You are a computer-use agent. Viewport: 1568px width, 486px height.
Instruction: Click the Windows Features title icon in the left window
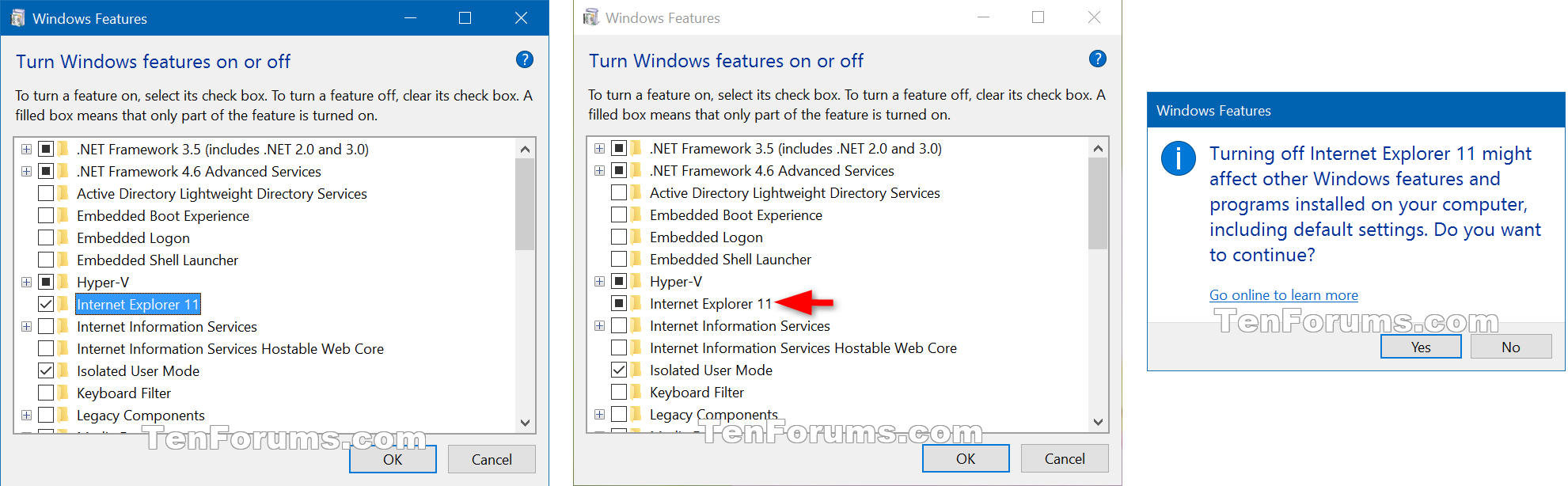pos(18,17)
